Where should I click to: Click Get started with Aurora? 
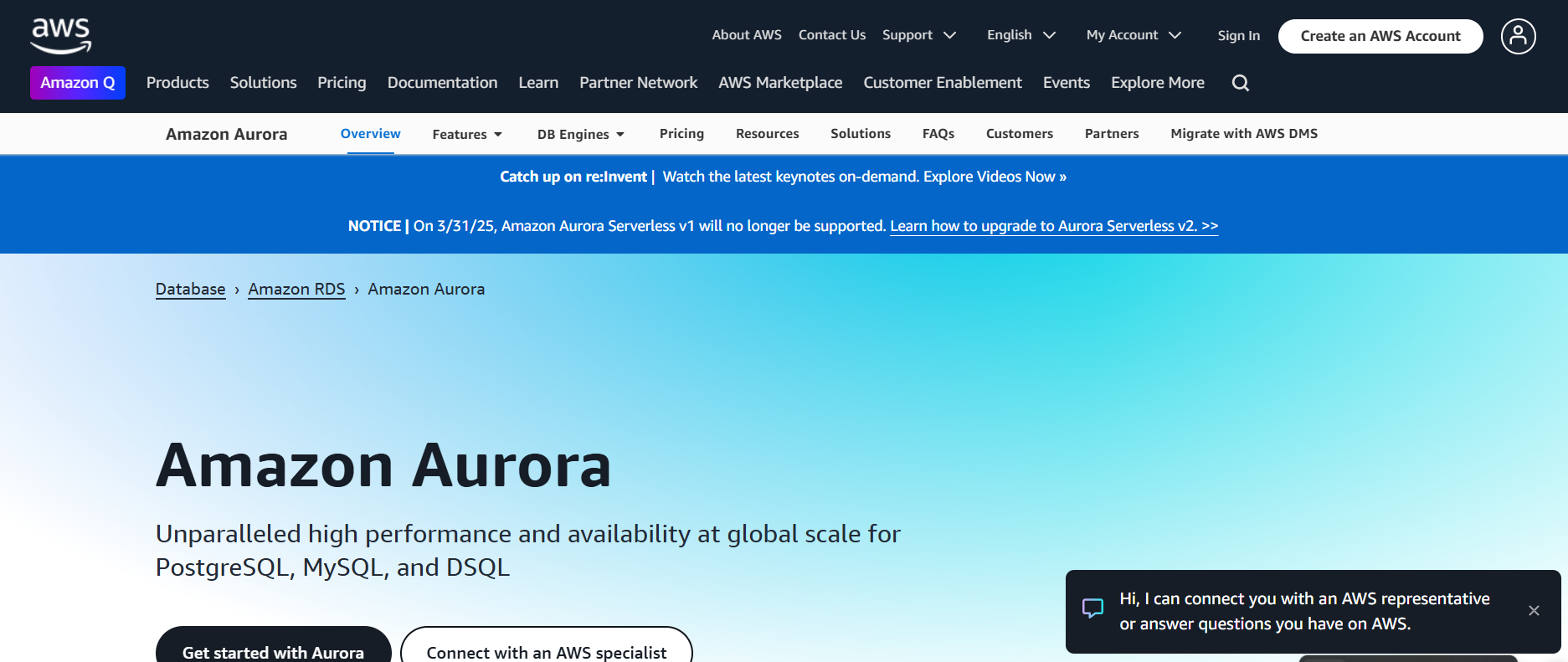point(273,650)
